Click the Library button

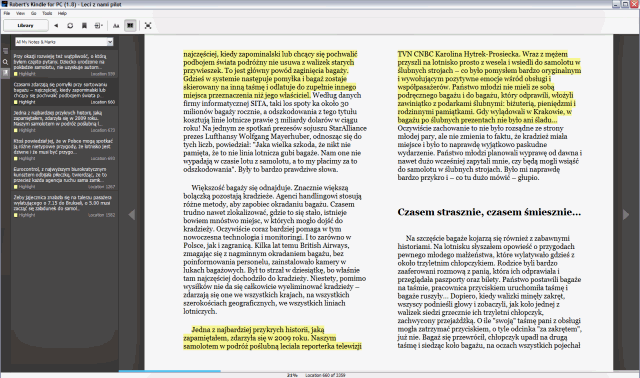click(25, 25)
